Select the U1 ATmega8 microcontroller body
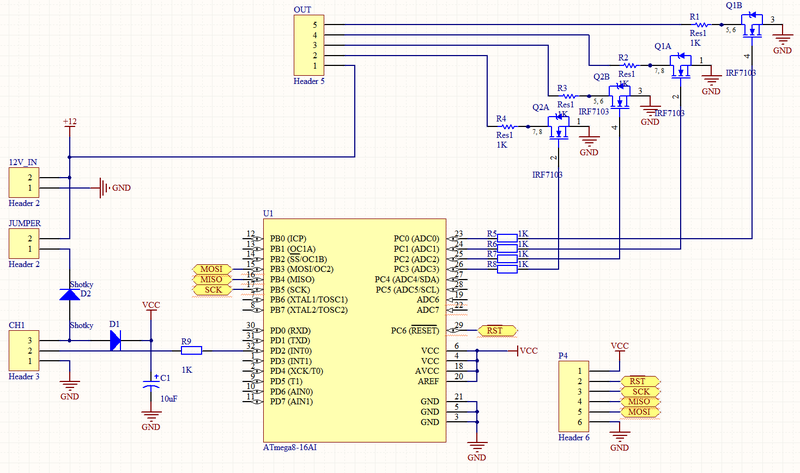This screenshot has width=800, height=473. (x=355, y=330)
